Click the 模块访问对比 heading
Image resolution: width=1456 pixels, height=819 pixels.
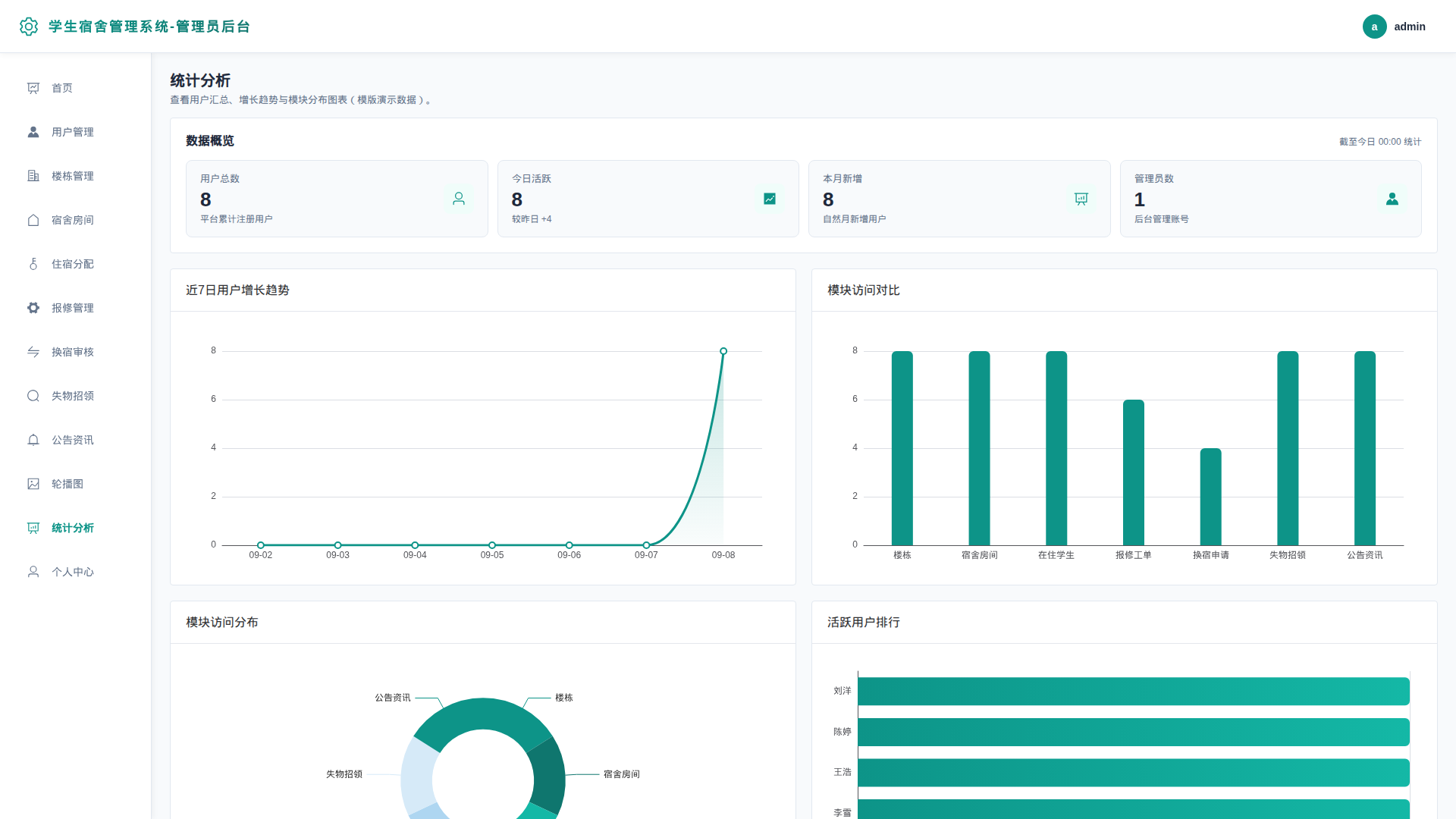(864, 290)
